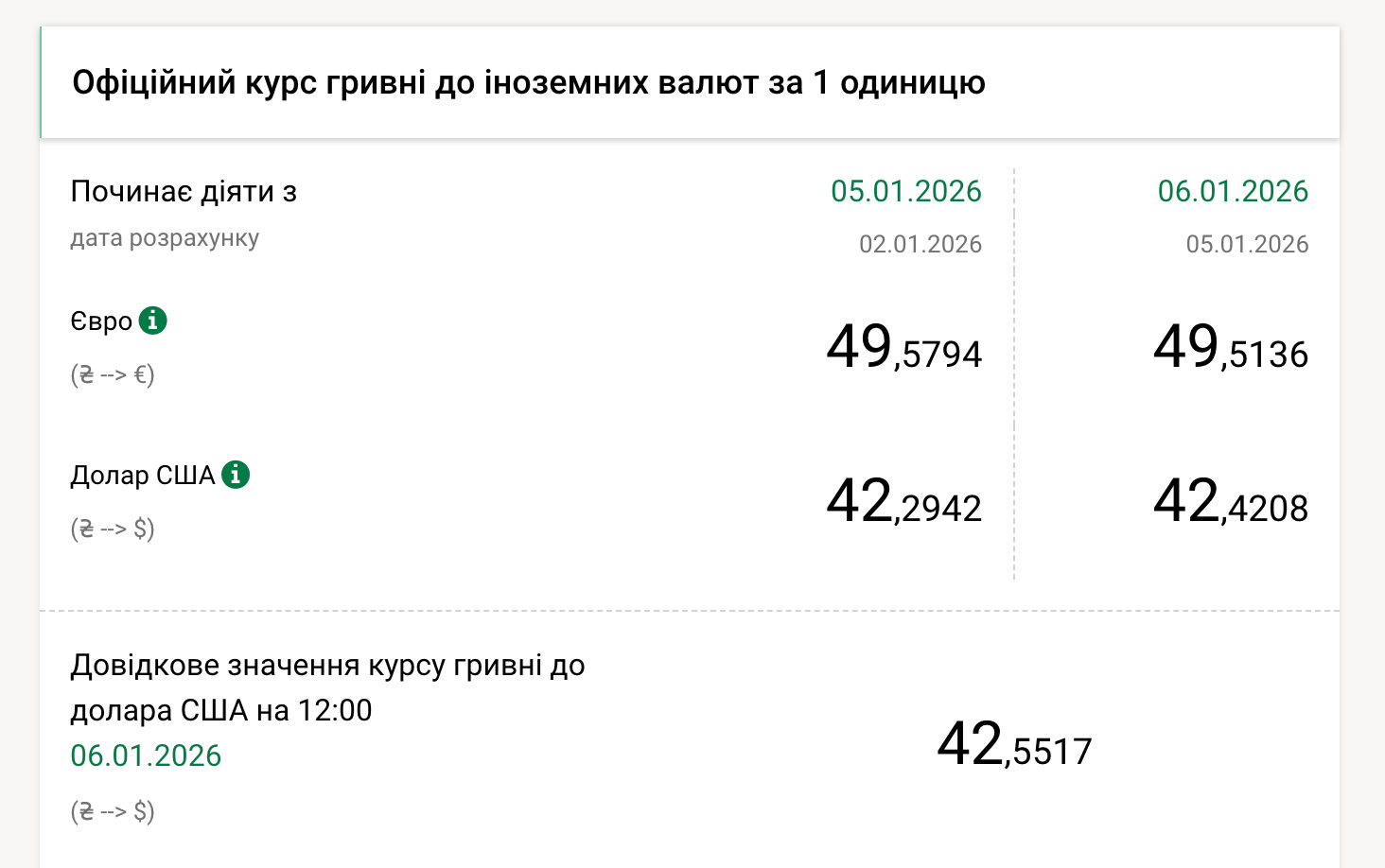Click the Євро currency label
The image size is (1385, 868).
[x=101, y=321]
